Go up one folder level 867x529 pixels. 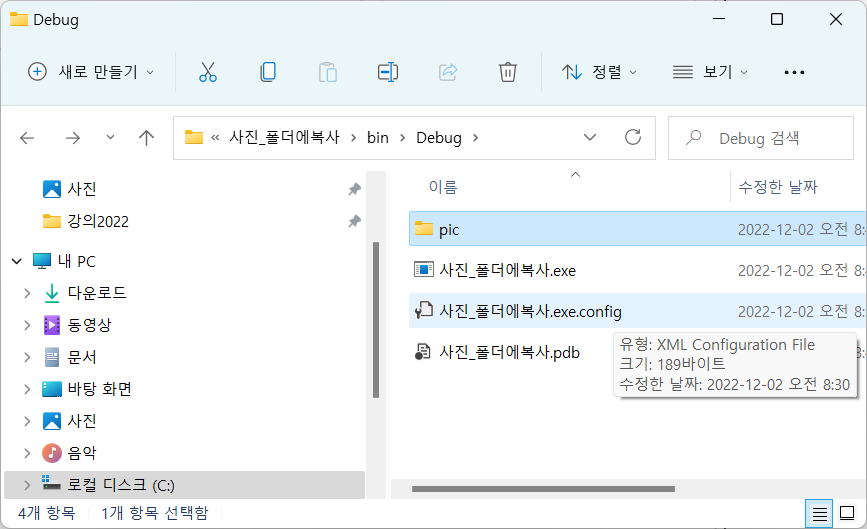click(x=146, y=138)
